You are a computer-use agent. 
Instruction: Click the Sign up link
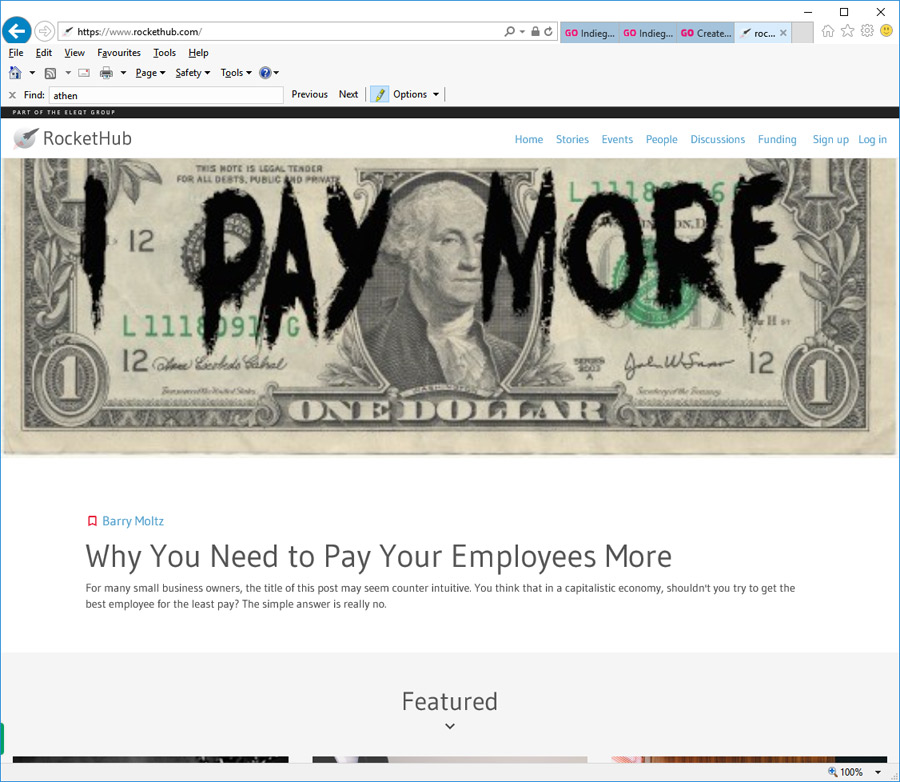(x=831, y=140)
